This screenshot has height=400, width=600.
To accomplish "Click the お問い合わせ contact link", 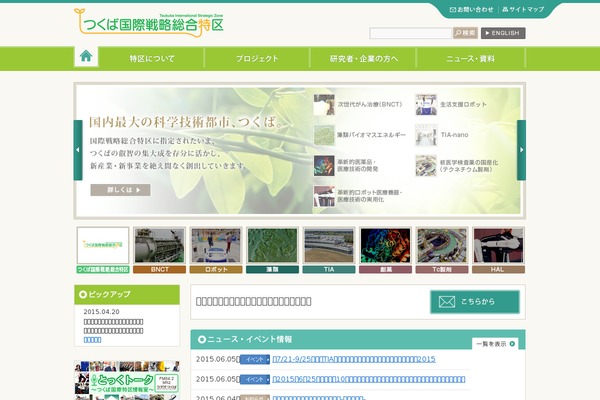I will click(471, 10).
